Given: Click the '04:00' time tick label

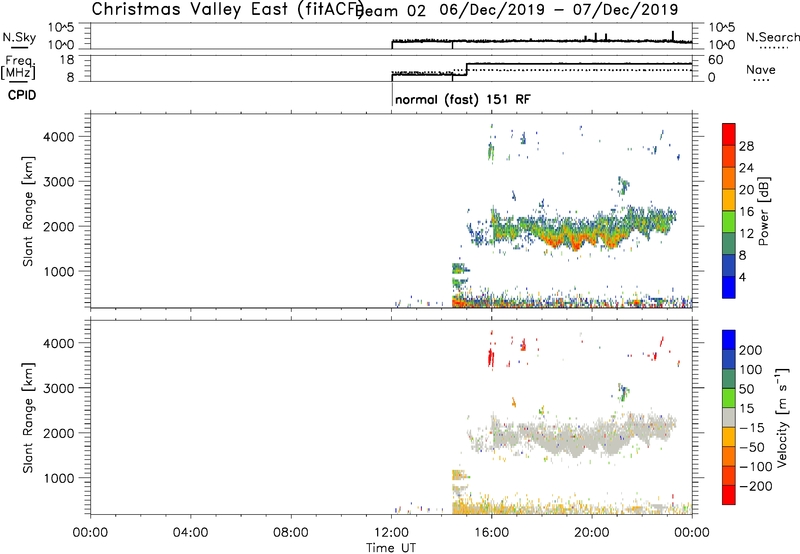Looking at the screenshot, I should click(x=190, y=533).
